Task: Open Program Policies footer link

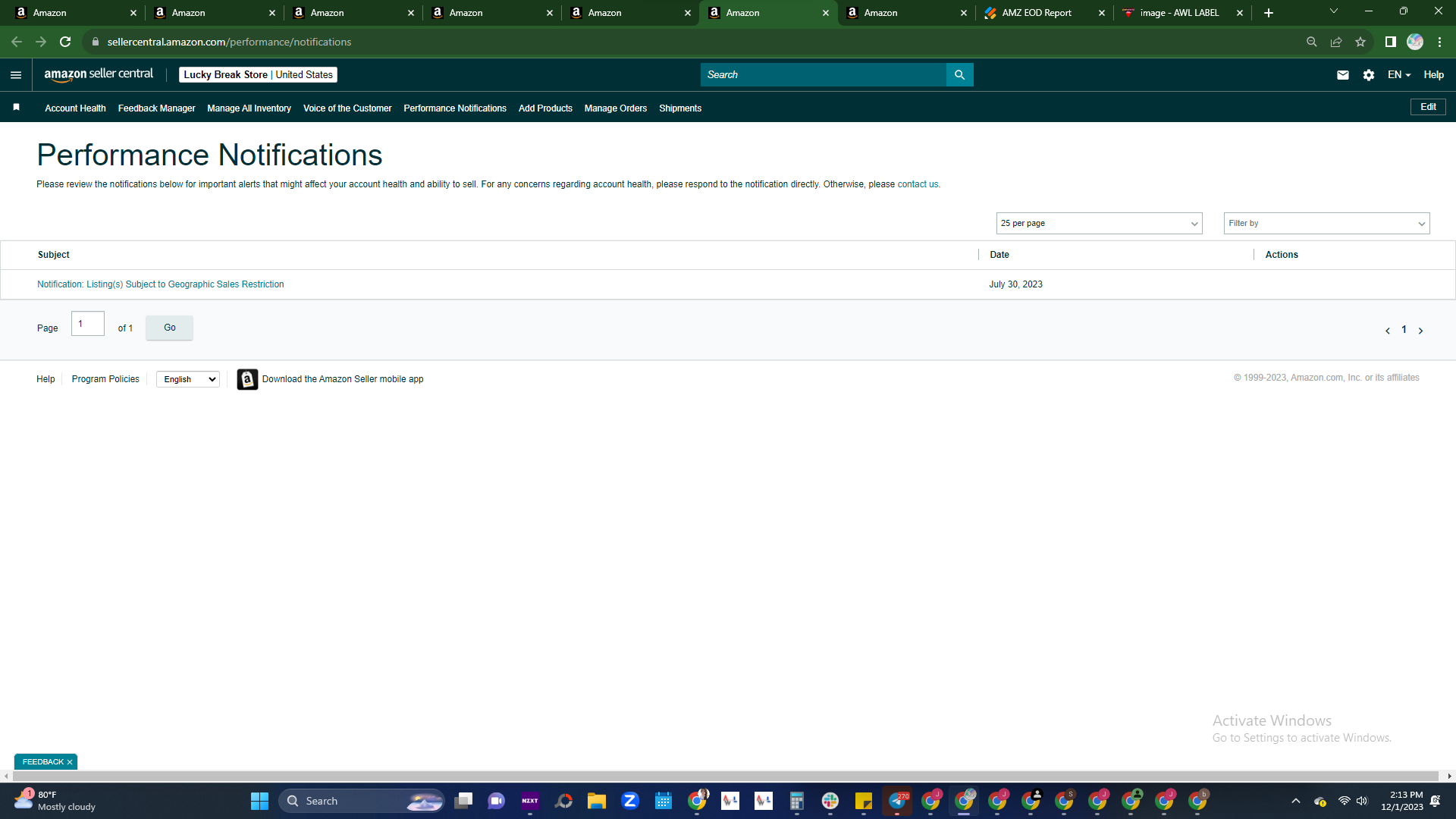Action: pos(105,379)
